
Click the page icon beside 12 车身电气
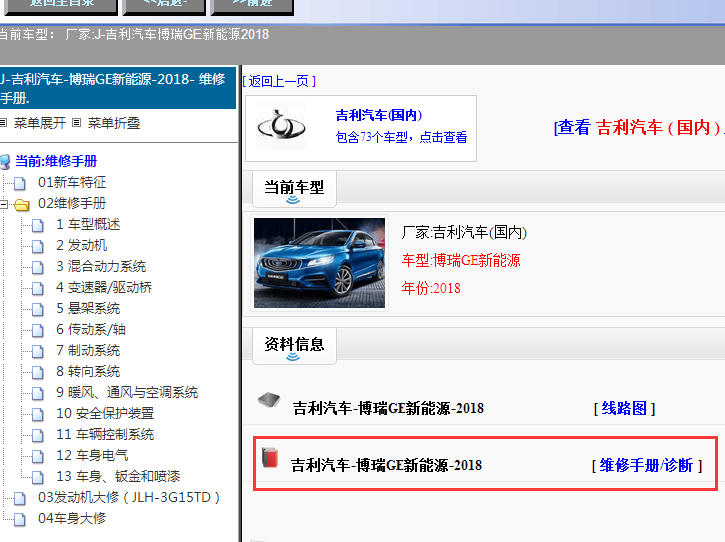[x=37, y=456]
